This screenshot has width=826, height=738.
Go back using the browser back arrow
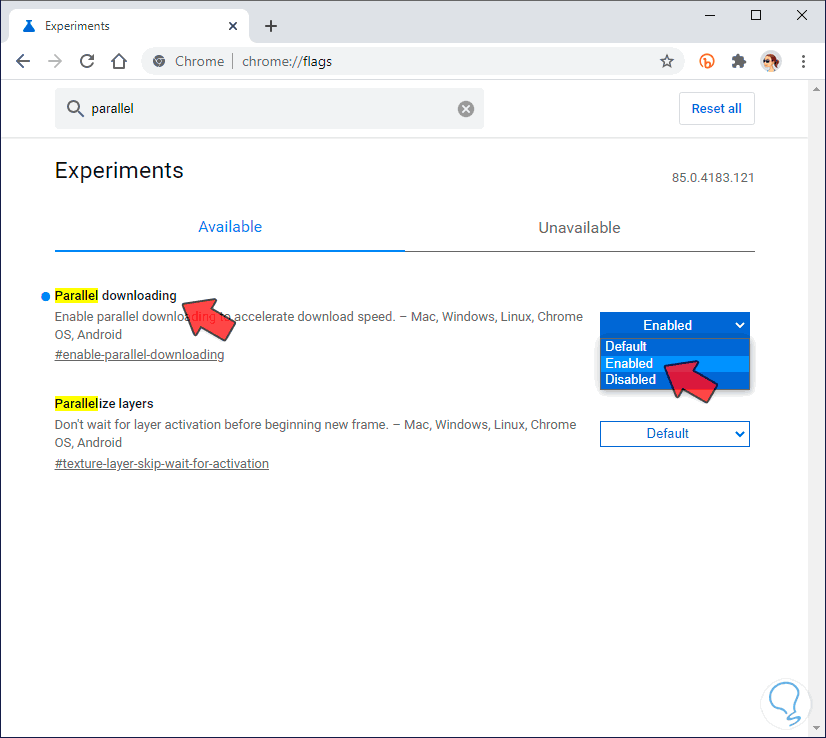[23, 61]
